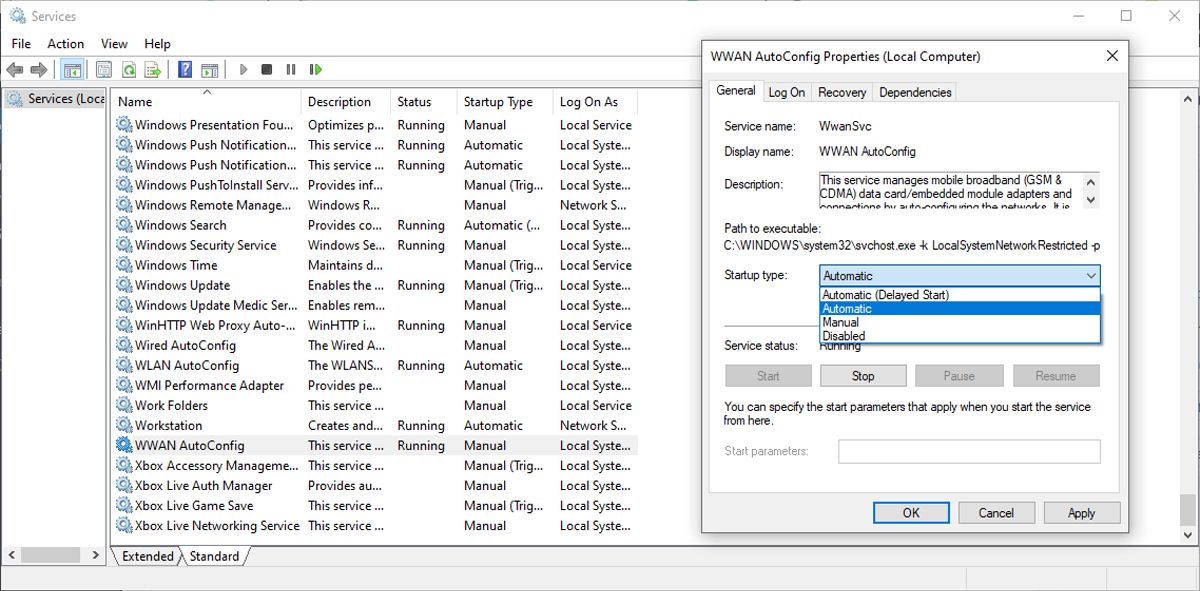Click the Restart Service toolbar icon
The width and height of the screenshot is (1200, 591).
[x=316, y=70]
